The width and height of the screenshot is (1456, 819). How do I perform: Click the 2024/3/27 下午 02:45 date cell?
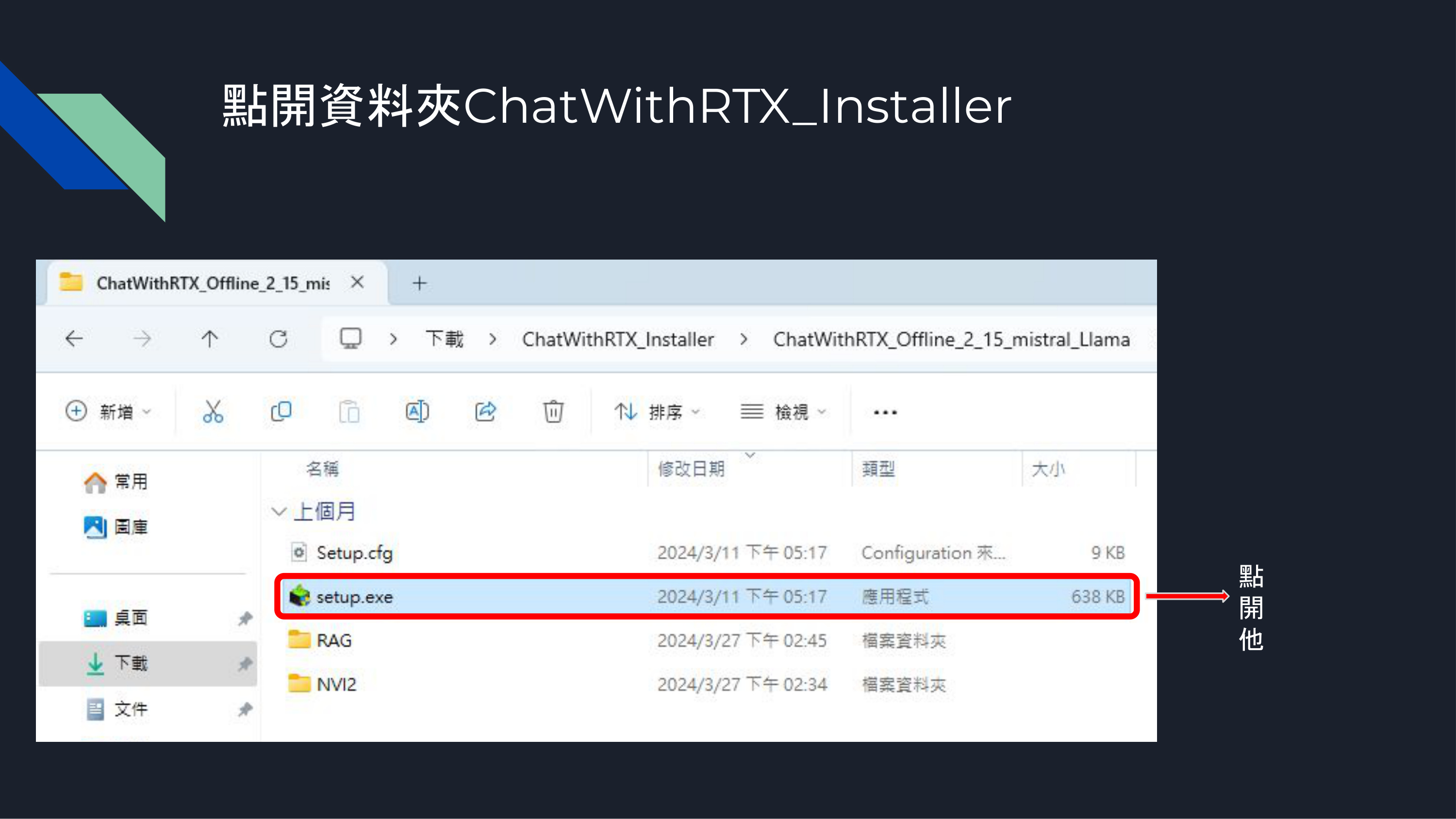point(742,640)
